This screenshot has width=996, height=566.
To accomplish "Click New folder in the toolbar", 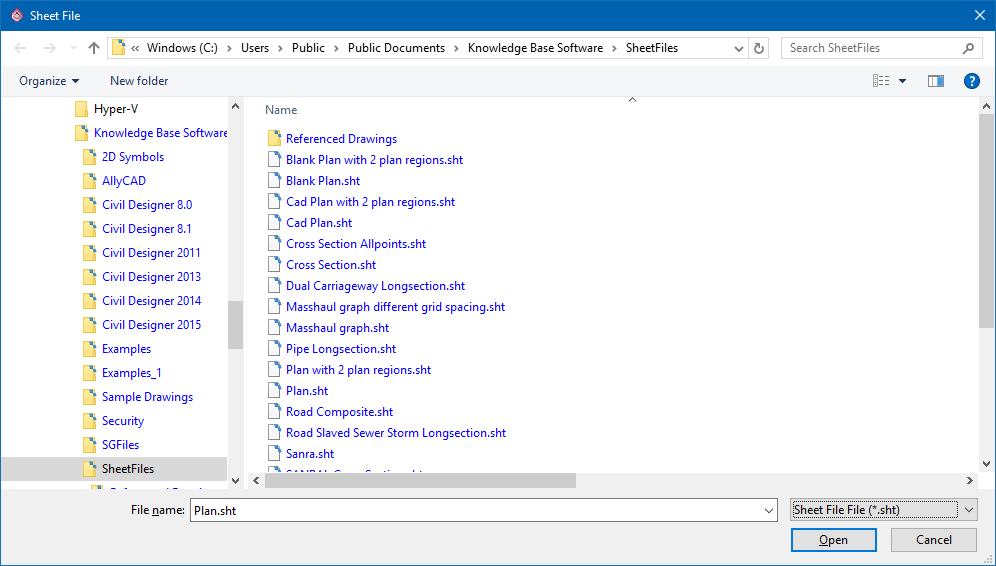I will pos(139,81).
